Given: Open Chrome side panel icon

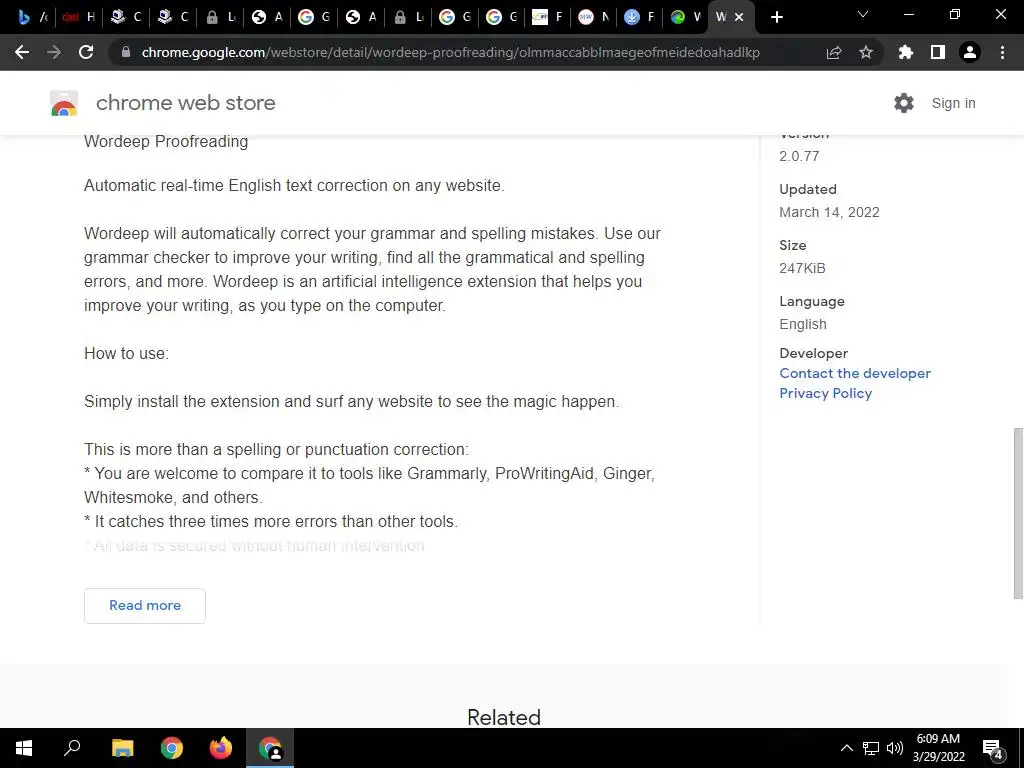Looking at the screenshot, I should coord(938,52).
